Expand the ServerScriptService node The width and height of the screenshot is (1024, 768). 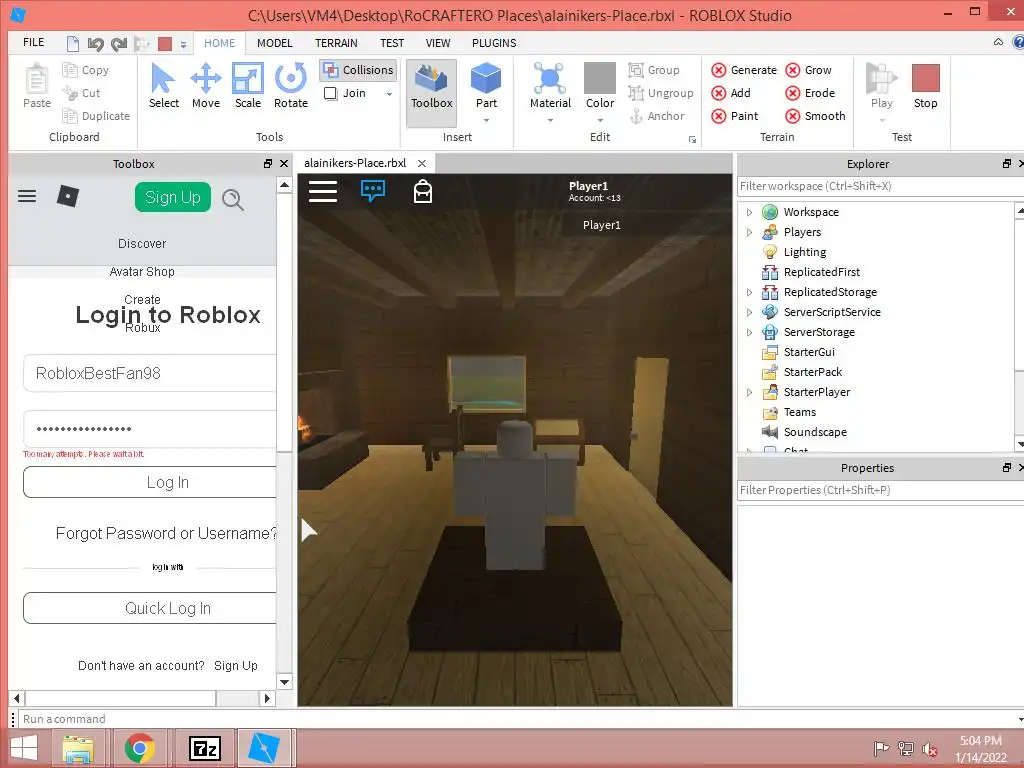click(749, 312)
